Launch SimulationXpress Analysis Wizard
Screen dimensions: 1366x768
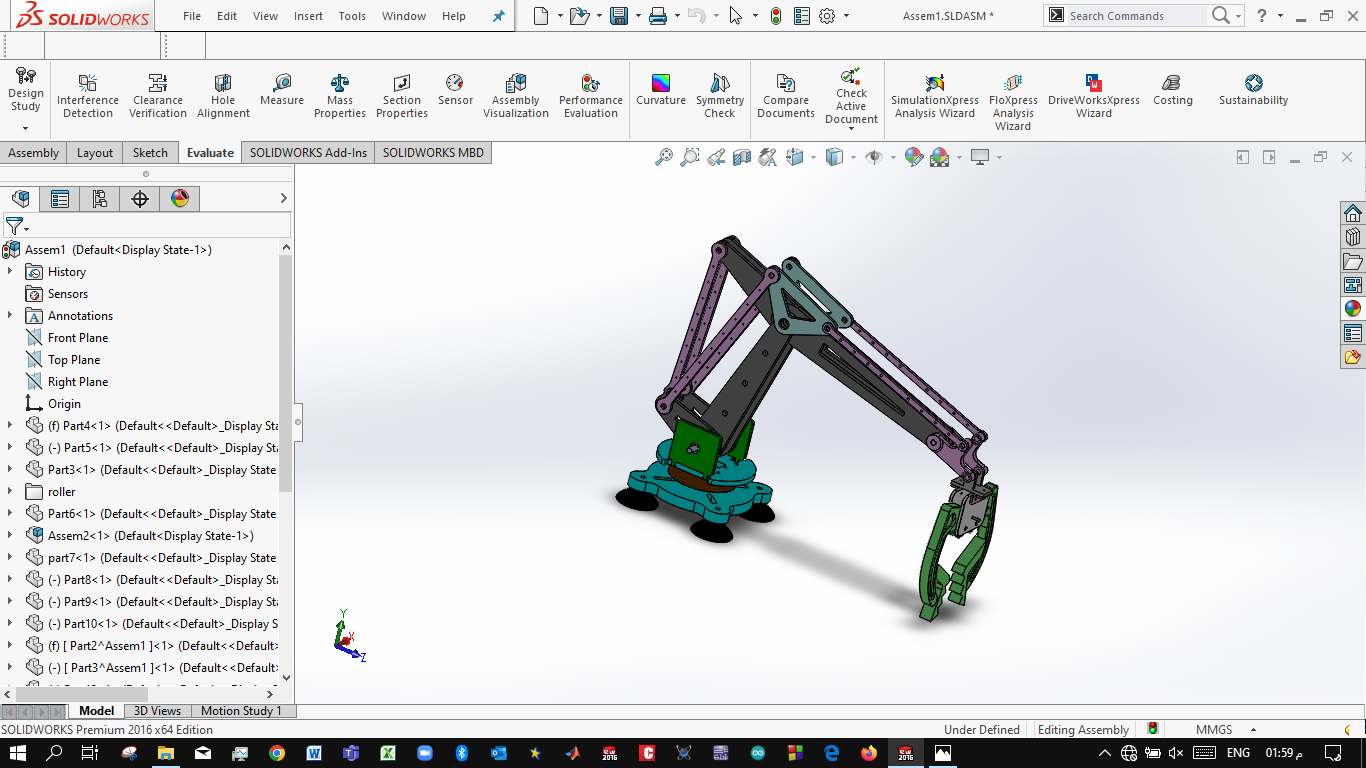[935, 96]
